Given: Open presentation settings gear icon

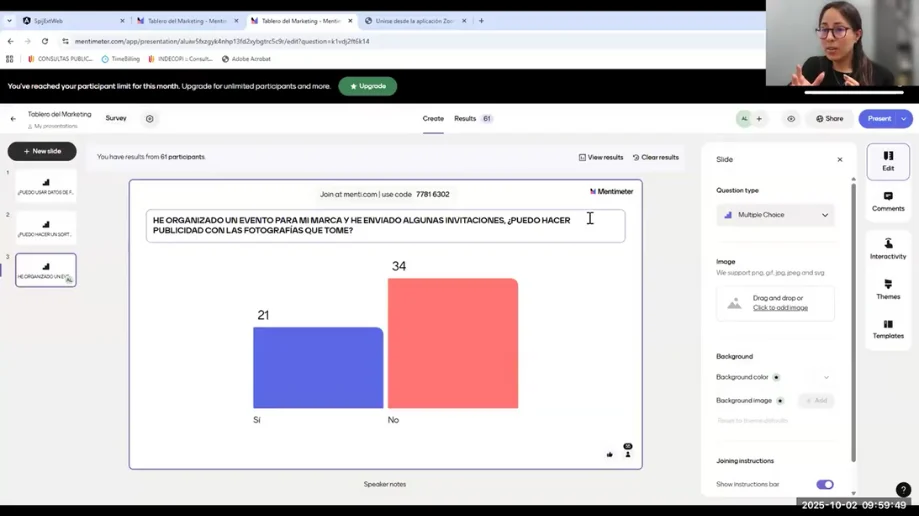Looking at the screenshot, I should [x=150, y=119].
